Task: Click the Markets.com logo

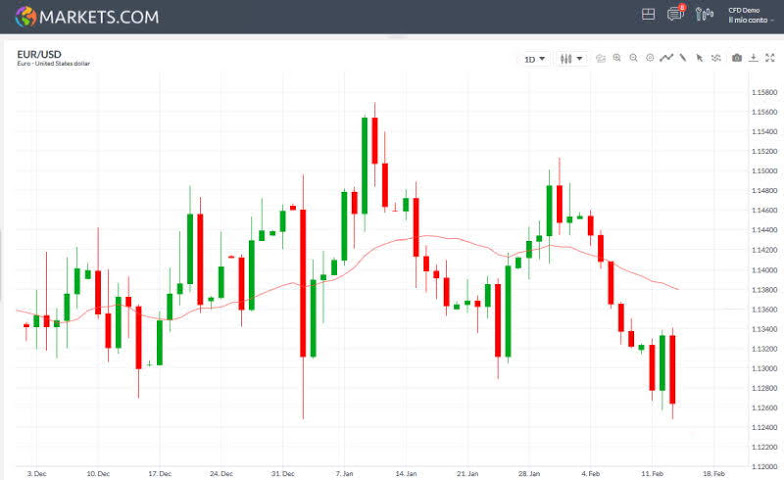Action: [x=87, y=16]
